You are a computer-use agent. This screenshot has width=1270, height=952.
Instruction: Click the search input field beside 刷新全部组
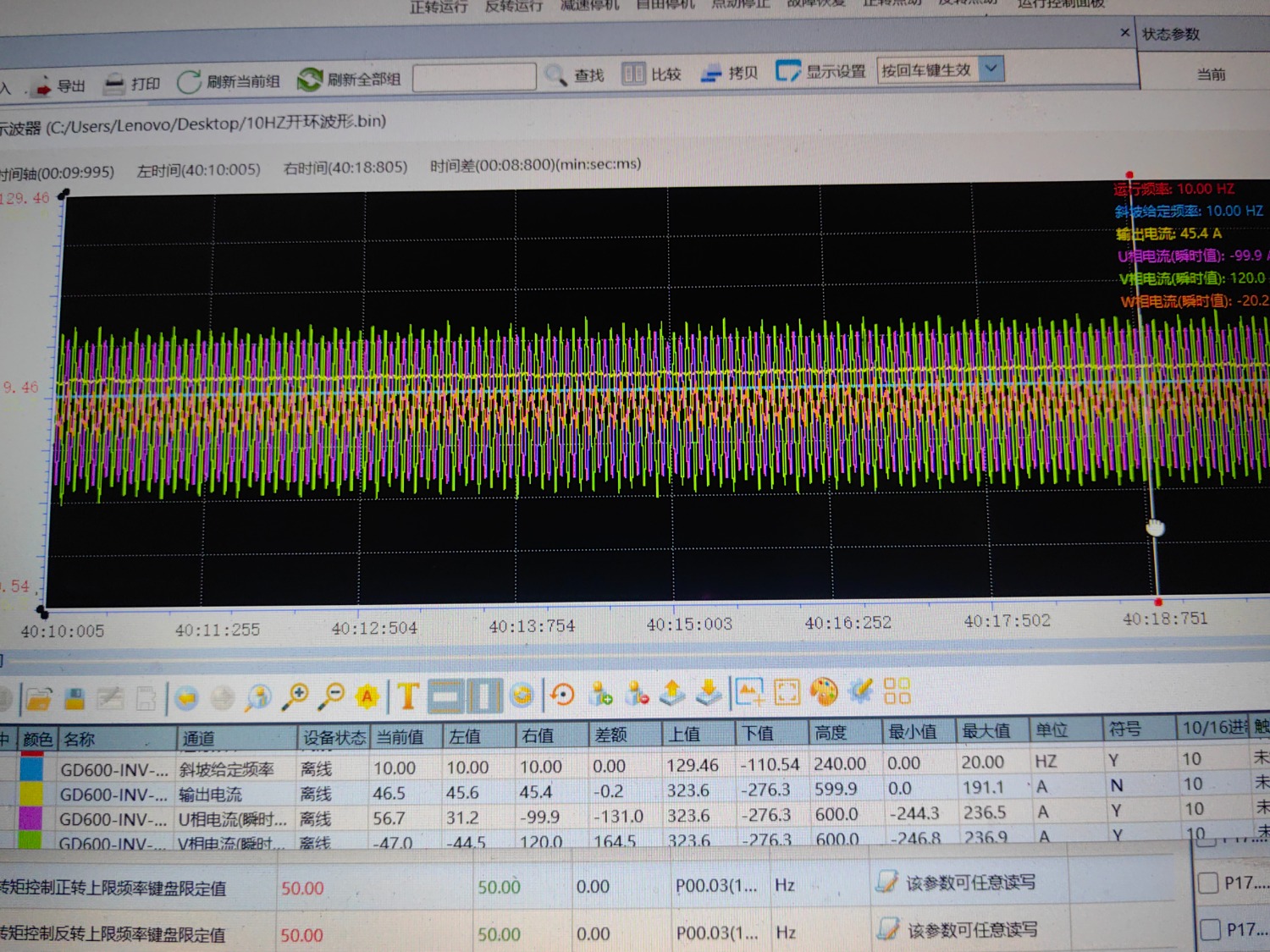(474, 77)
